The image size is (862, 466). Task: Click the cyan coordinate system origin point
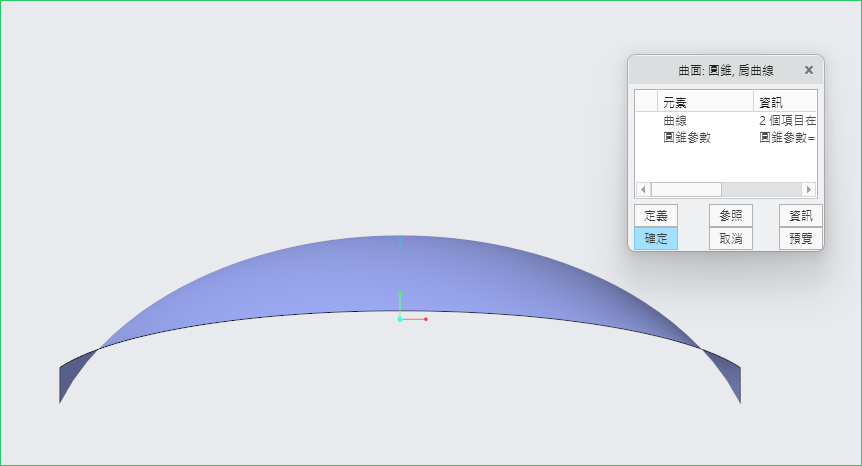pyautogui.click(x=400, y=319)
